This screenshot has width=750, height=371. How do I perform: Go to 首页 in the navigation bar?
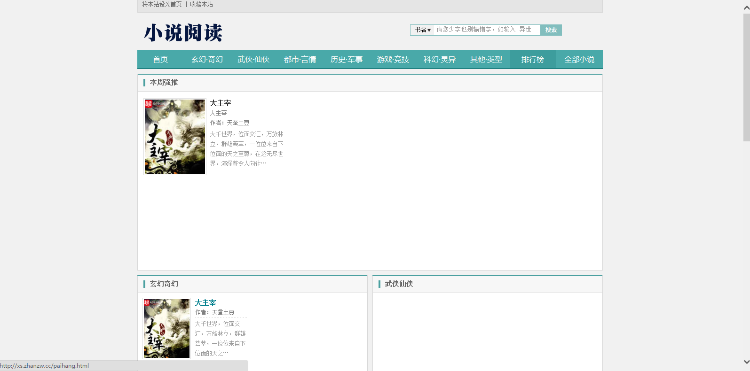tap(160, 60)
